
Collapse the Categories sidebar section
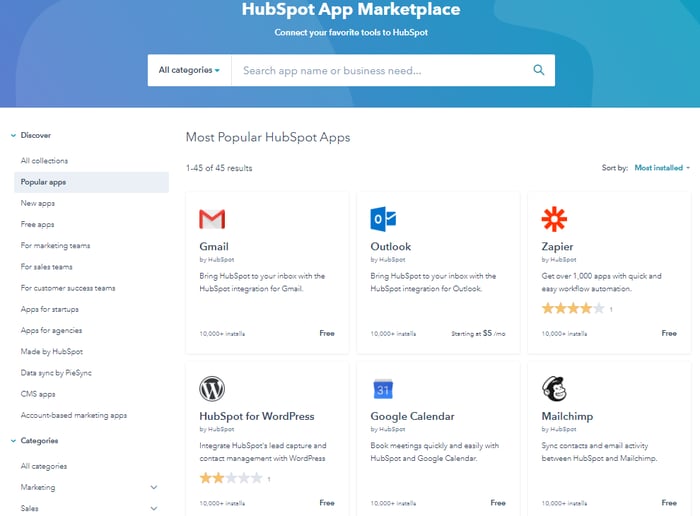13,441
